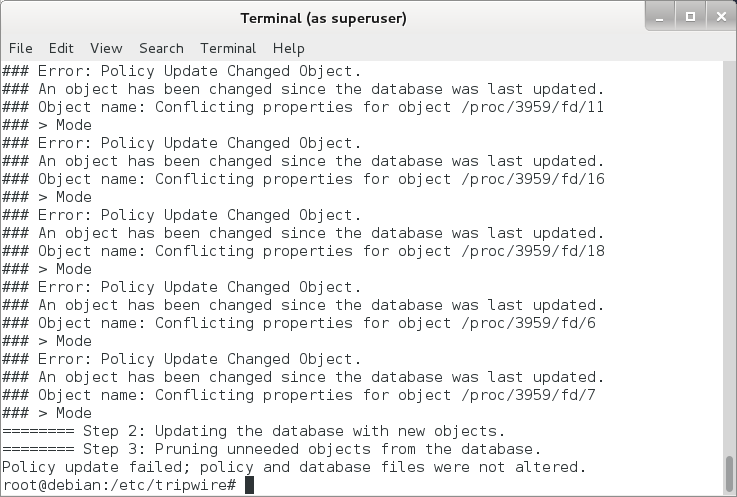The image size is (737, 497).
Task: Click the line mentioning /proc/3959/fd/6
Action: tap(299, 323)
